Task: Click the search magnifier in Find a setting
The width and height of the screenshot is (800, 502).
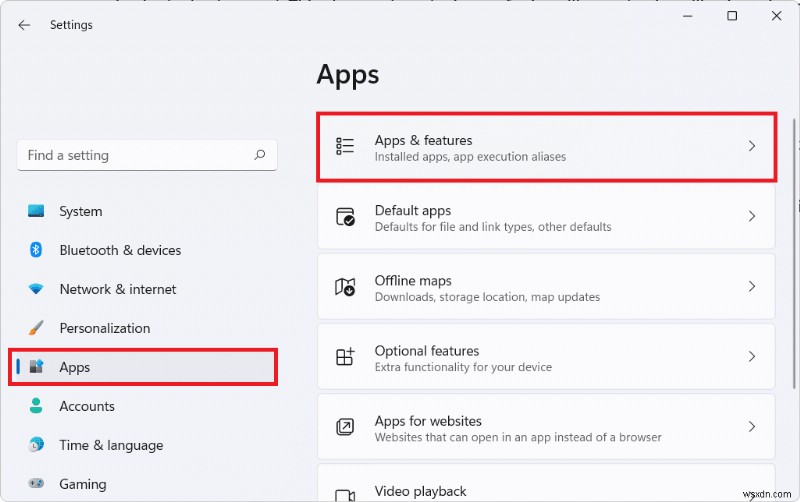Action: [260, 155]
